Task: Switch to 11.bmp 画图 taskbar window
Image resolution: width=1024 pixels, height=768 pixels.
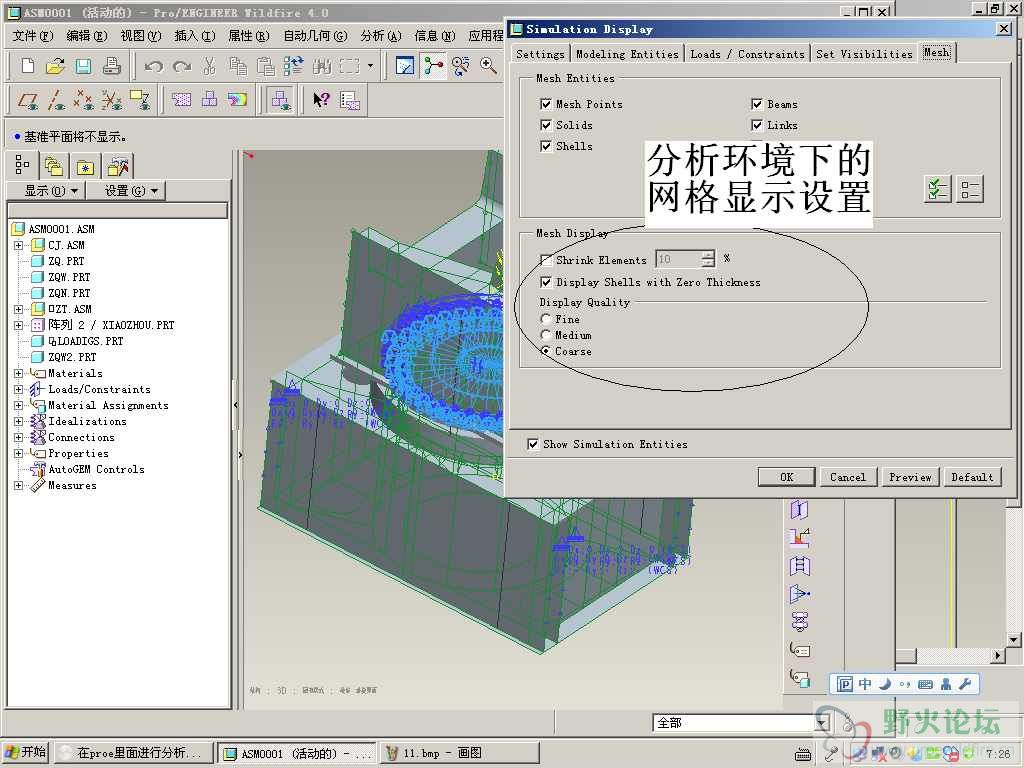Action: point(460,753)
